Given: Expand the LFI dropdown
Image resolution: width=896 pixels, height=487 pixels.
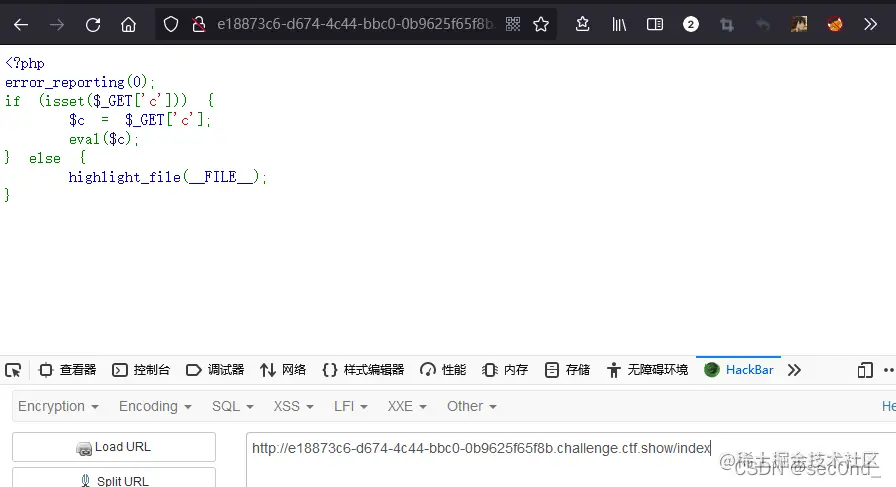Looking at the screenshot, I should tap(350, 406).
